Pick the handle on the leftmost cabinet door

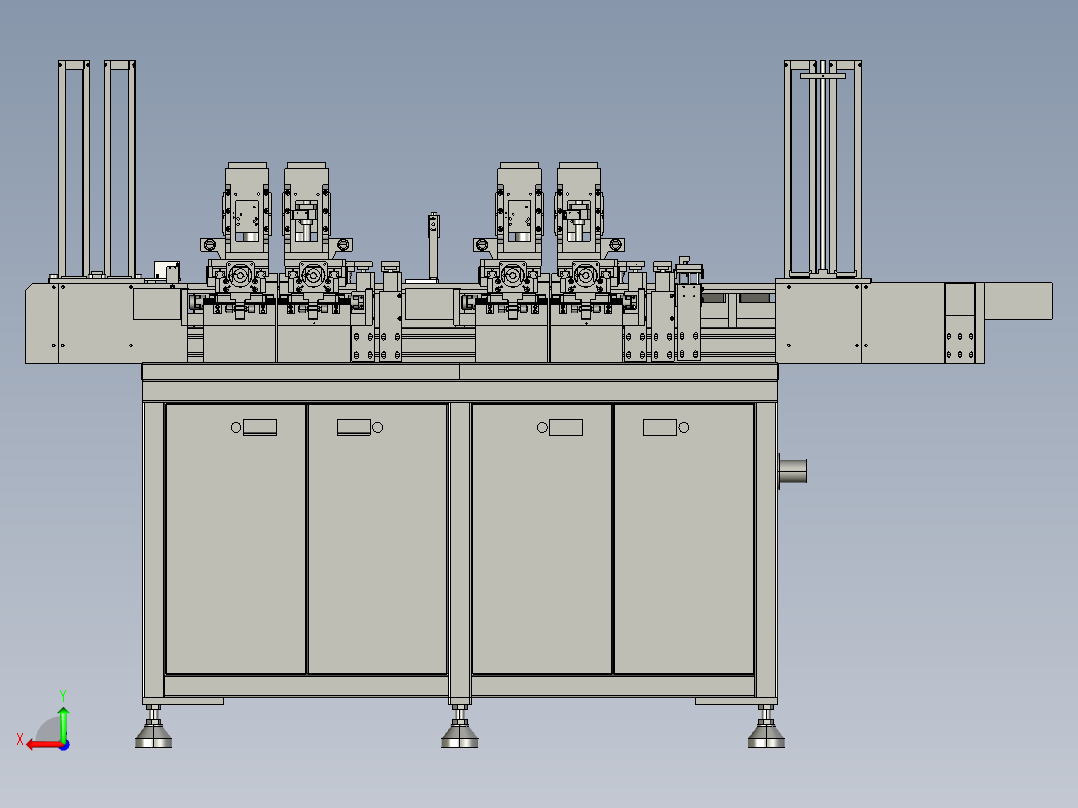click(260, 427)
